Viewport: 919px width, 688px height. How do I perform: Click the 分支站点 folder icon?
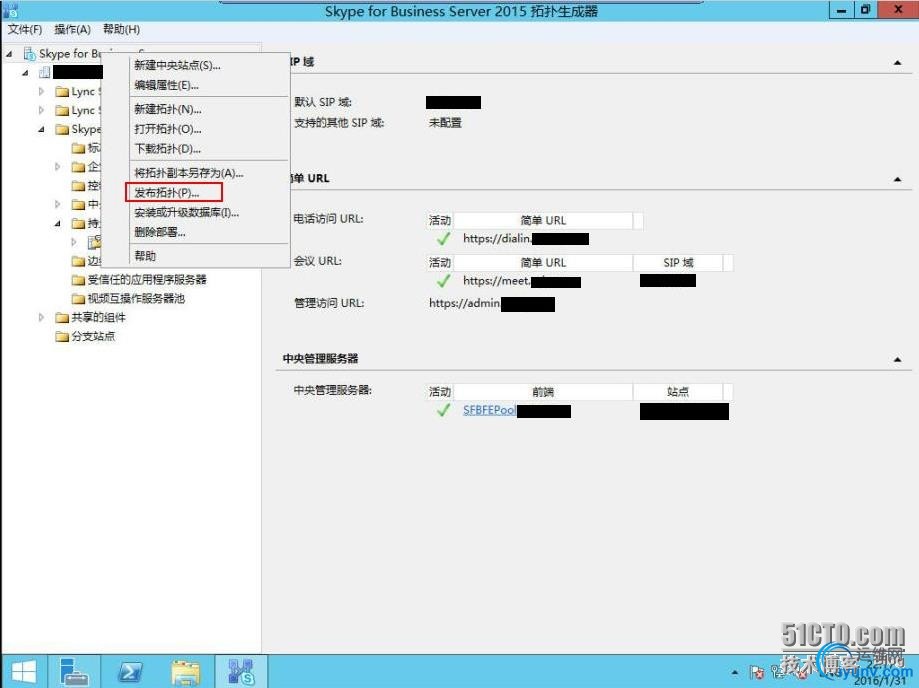[x=62, y=336]
